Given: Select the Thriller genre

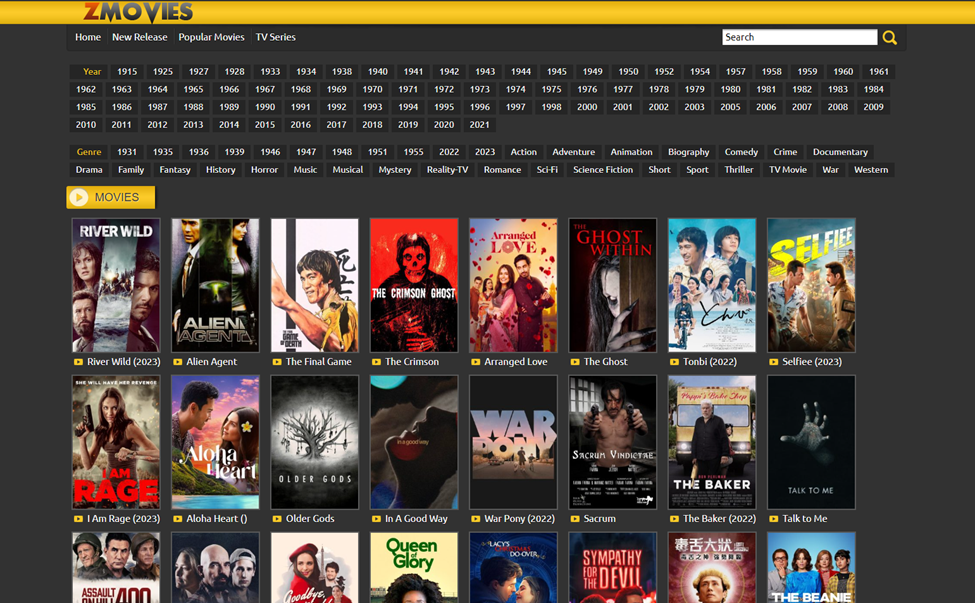Looking at the screenshot, I should pos(739,170).
